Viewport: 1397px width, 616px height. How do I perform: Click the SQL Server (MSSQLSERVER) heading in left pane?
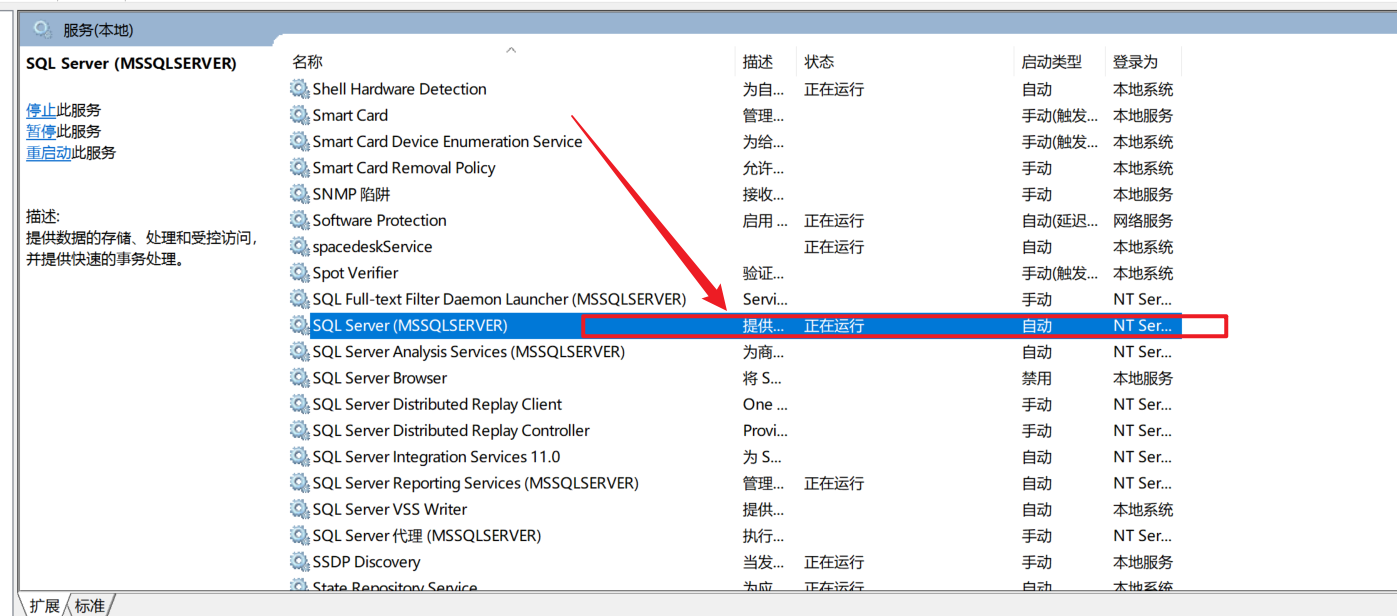click(x=131, y=63)
